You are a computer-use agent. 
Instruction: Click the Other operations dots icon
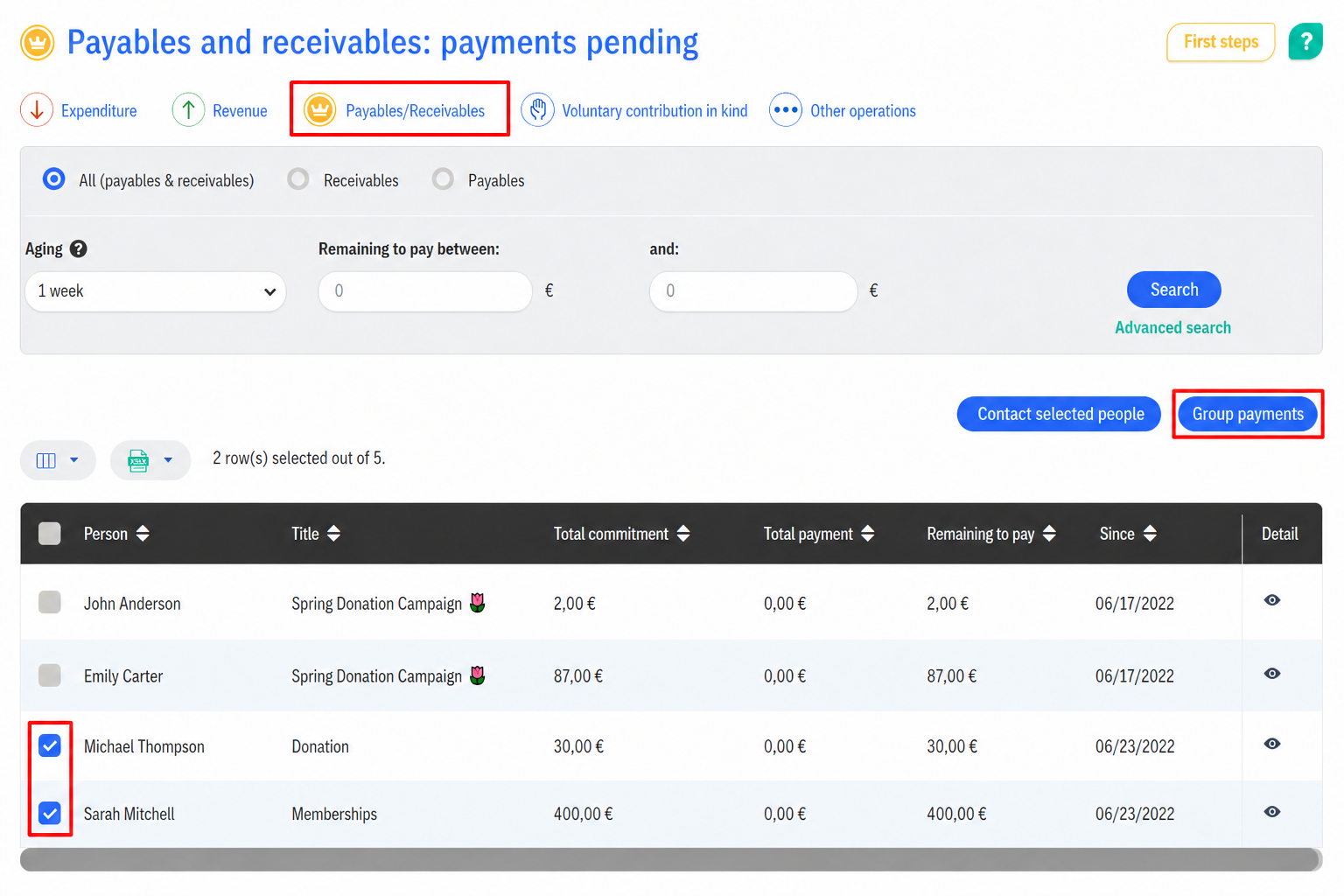tap(786, 110)
